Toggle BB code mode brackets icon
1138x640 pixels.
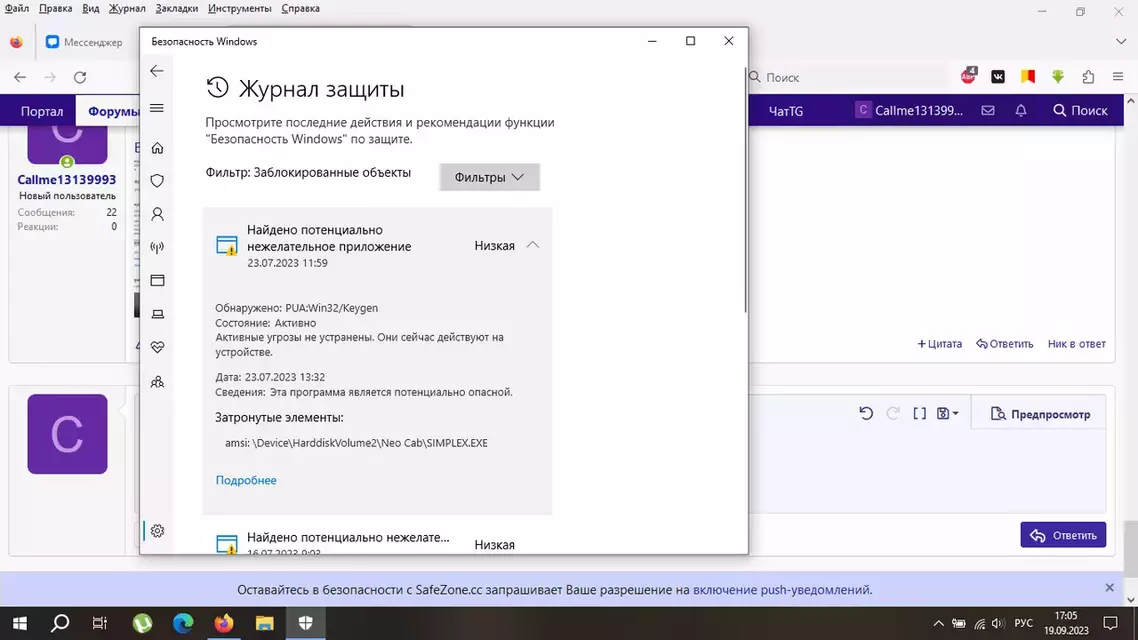[x=920, y=414]
